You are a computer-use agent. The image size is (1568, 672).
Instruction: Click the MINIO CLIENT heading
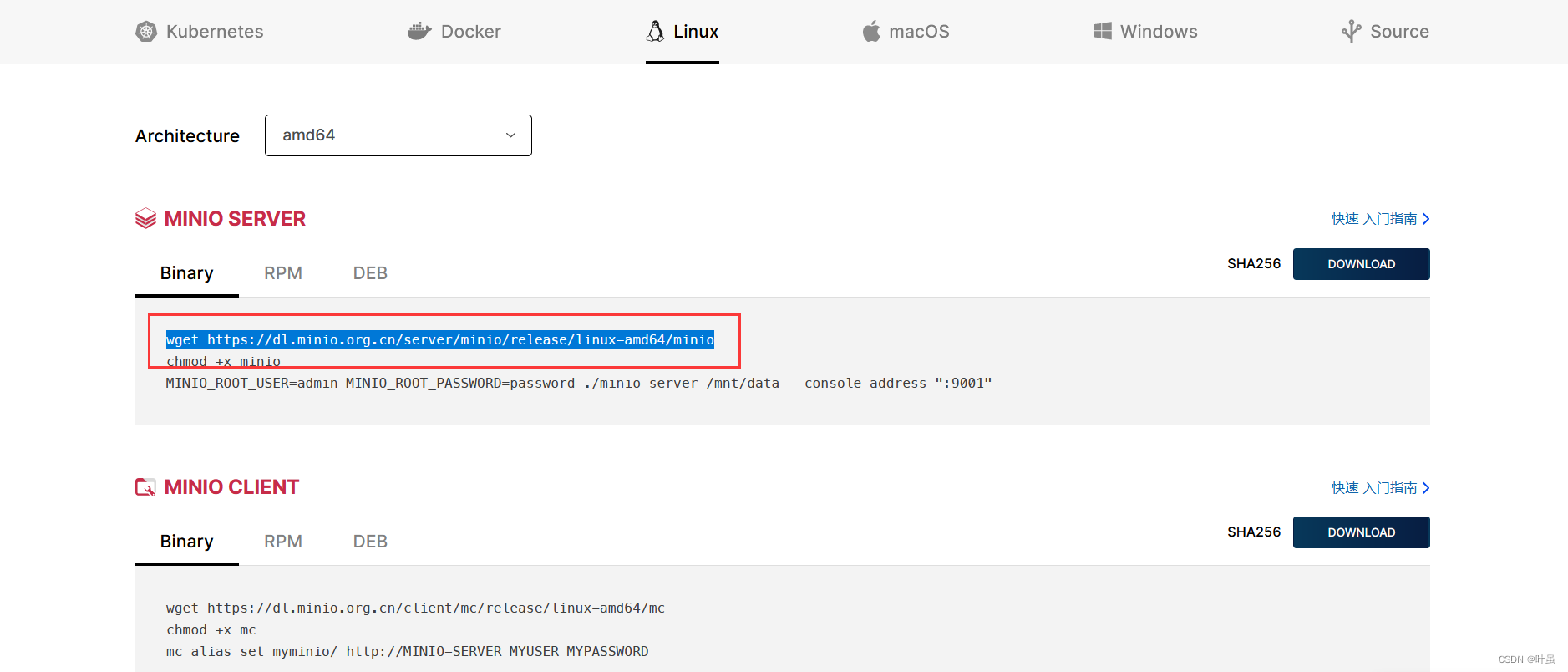pos(231,487)
